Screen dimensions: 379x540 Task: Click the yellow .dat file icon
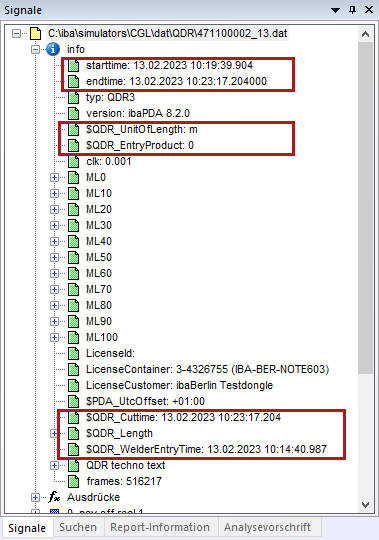[35, 33]
